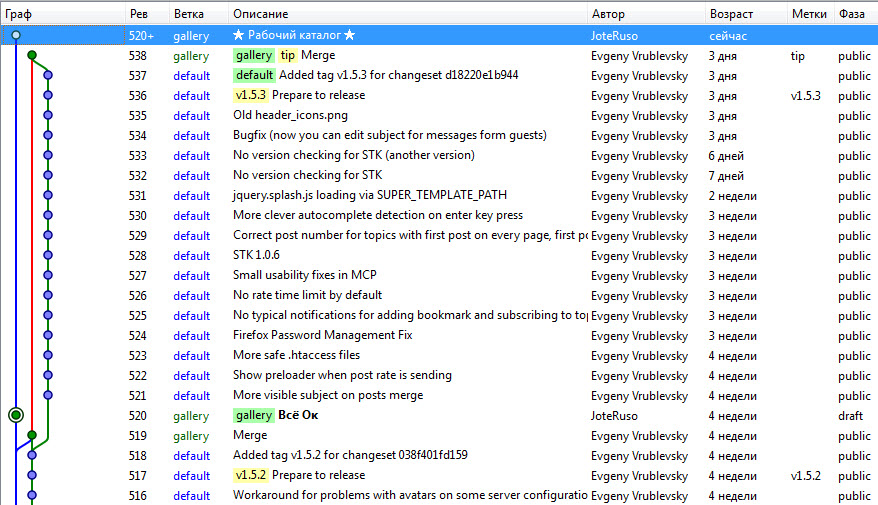The width and height of the screenshot is (878, 505).
Task: Click the yellow tip tag on revision 538
Action: [288, 56]
